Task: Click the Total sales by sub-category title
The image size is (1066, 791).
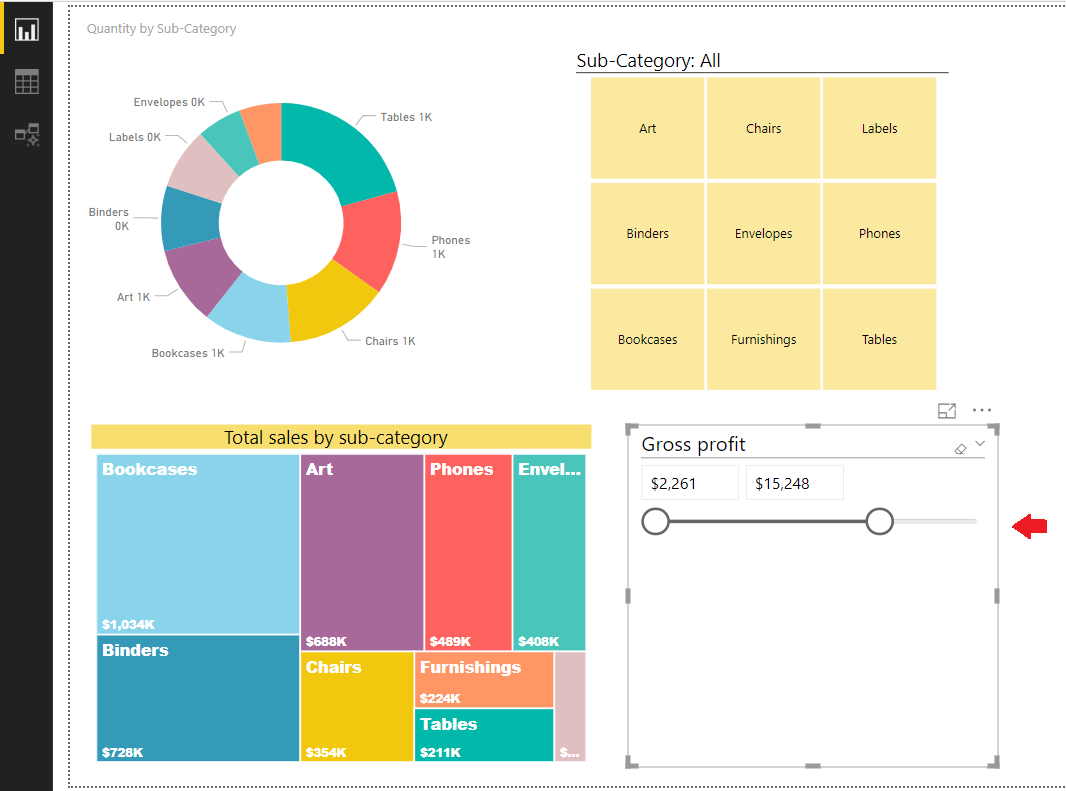Action: click(x=336, y=437)
